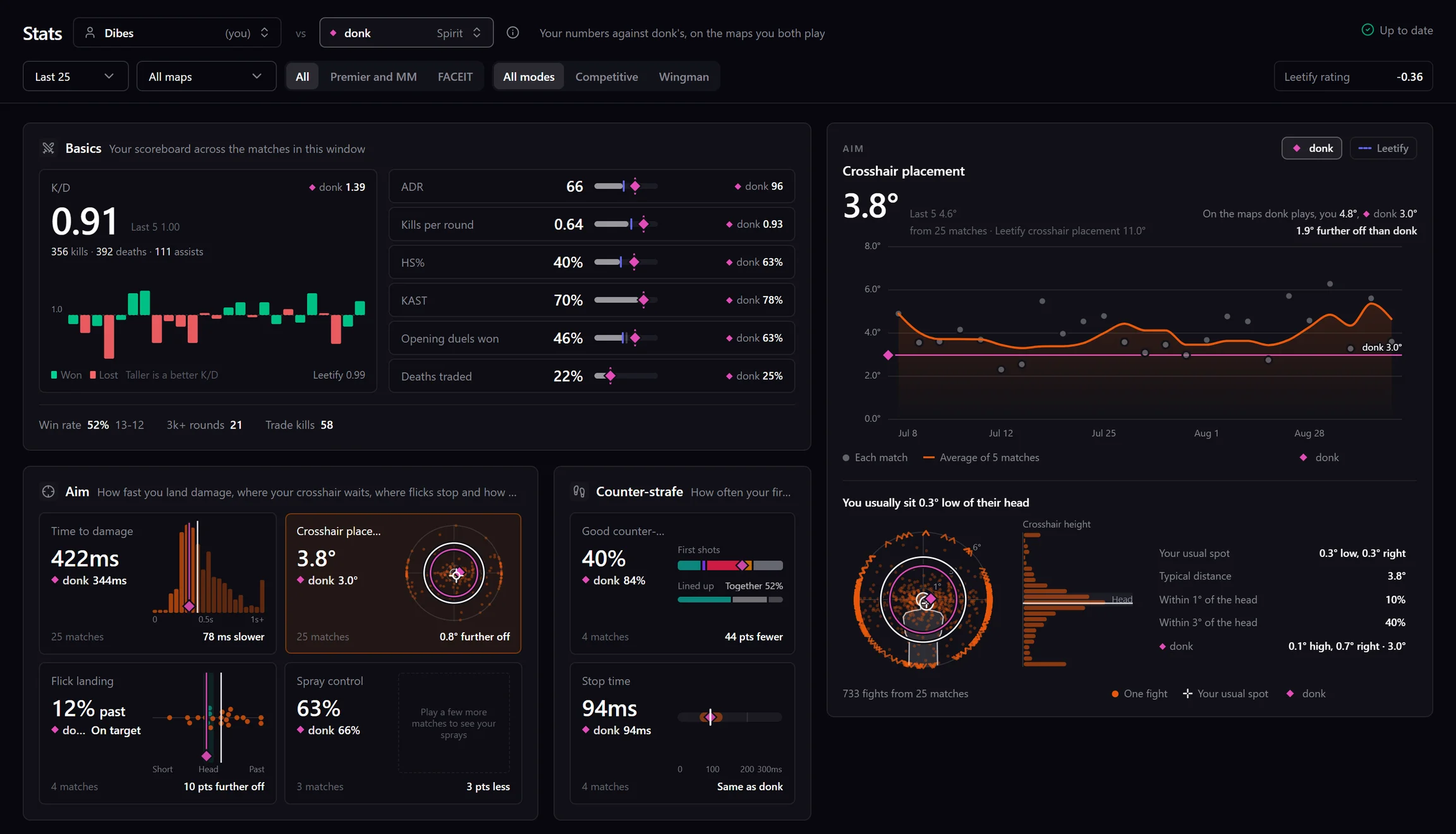Screen dimensions: 1456x834
Task: Select the All platform filter
Action: click(x=303, y=77)
